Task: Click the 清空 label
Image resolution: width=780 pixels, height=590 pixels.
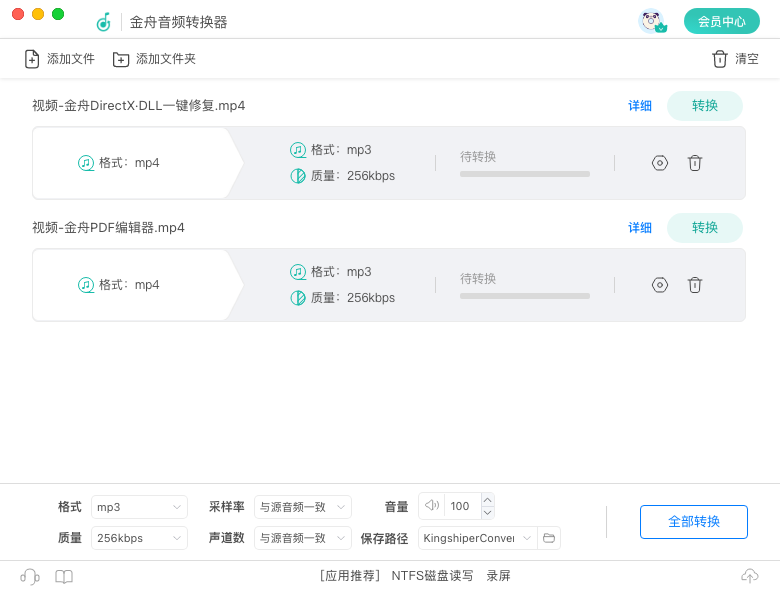Action: coord(747,59)
